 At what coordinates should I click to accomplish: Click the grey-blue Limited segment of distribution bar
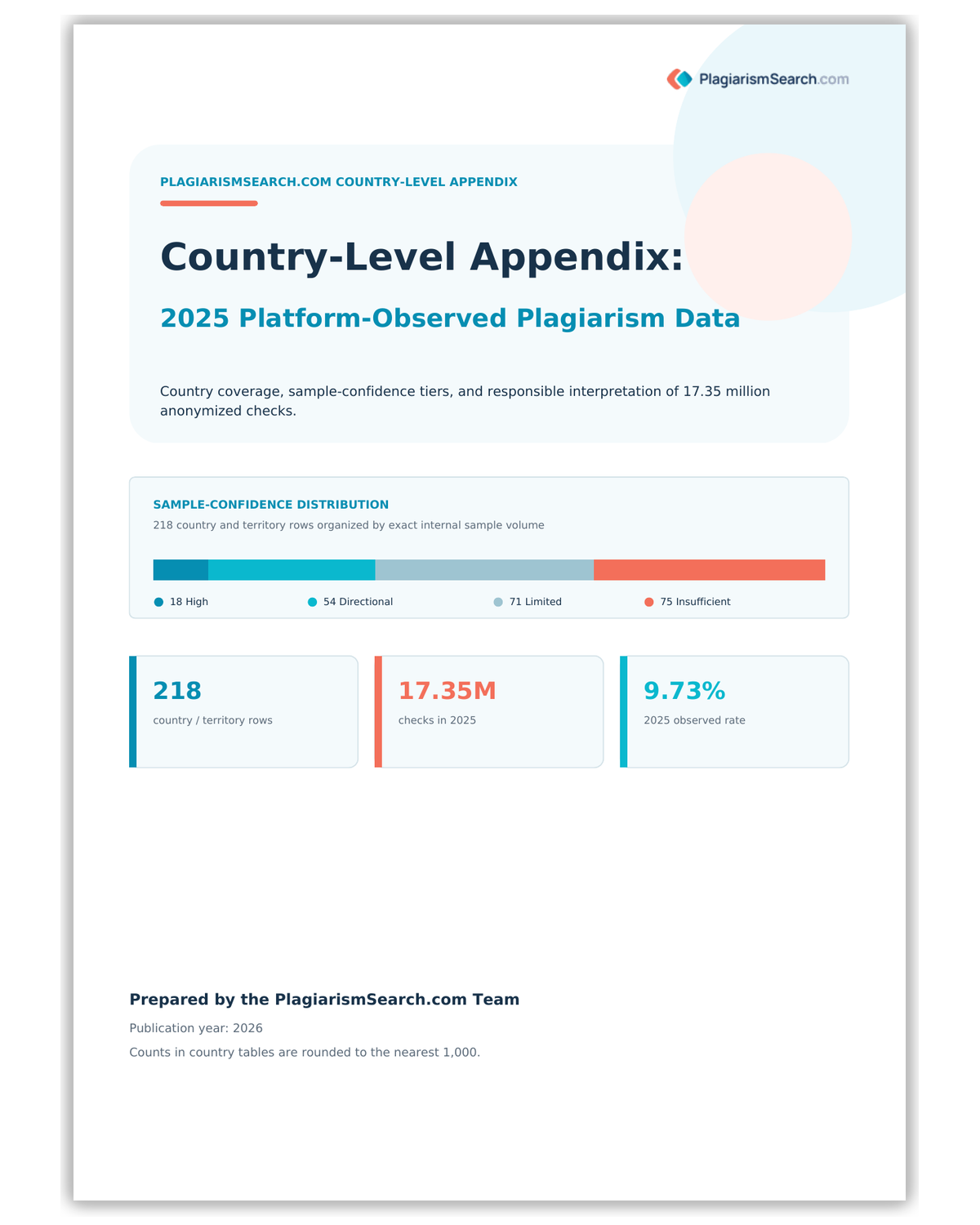tap(484, 570)
